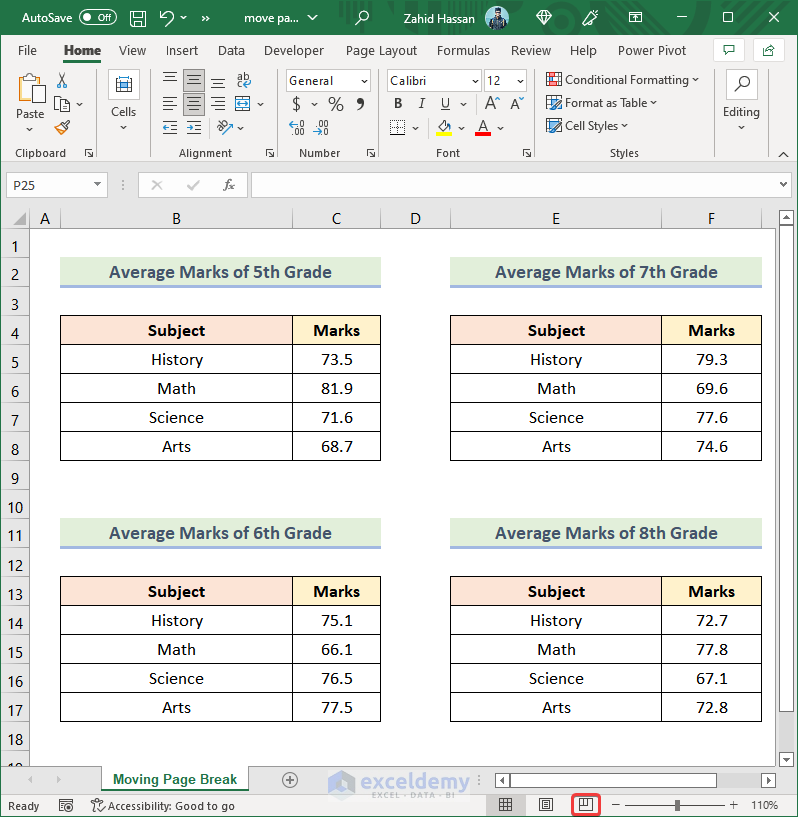Toggle Underline formatting
This screenshot has width=798, height=817.
(445, 104)
